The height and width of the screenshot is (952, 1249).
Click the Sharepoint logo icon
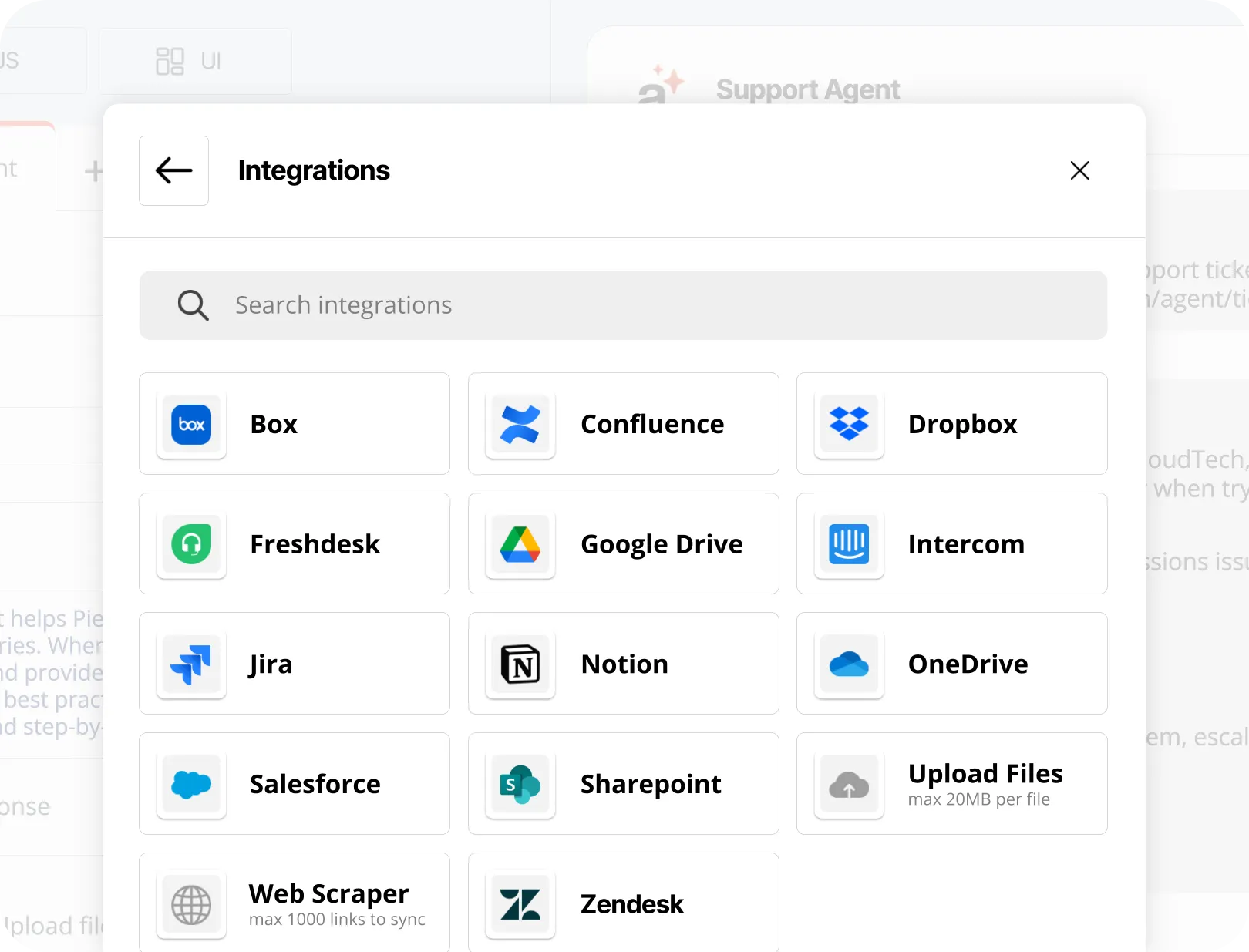[x=520, y=784]
